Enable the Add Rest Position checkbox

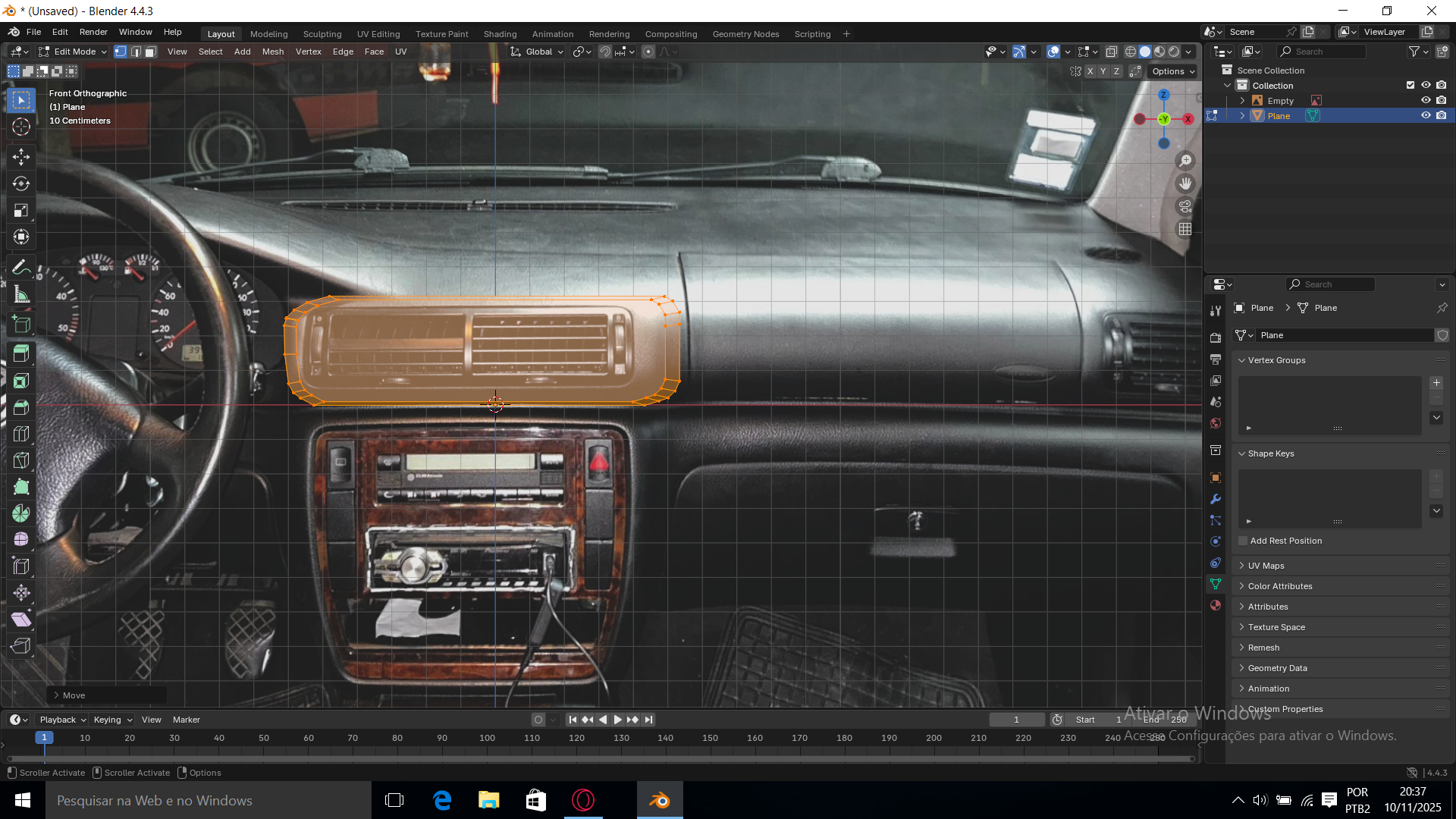click(x=1243, y=541)
